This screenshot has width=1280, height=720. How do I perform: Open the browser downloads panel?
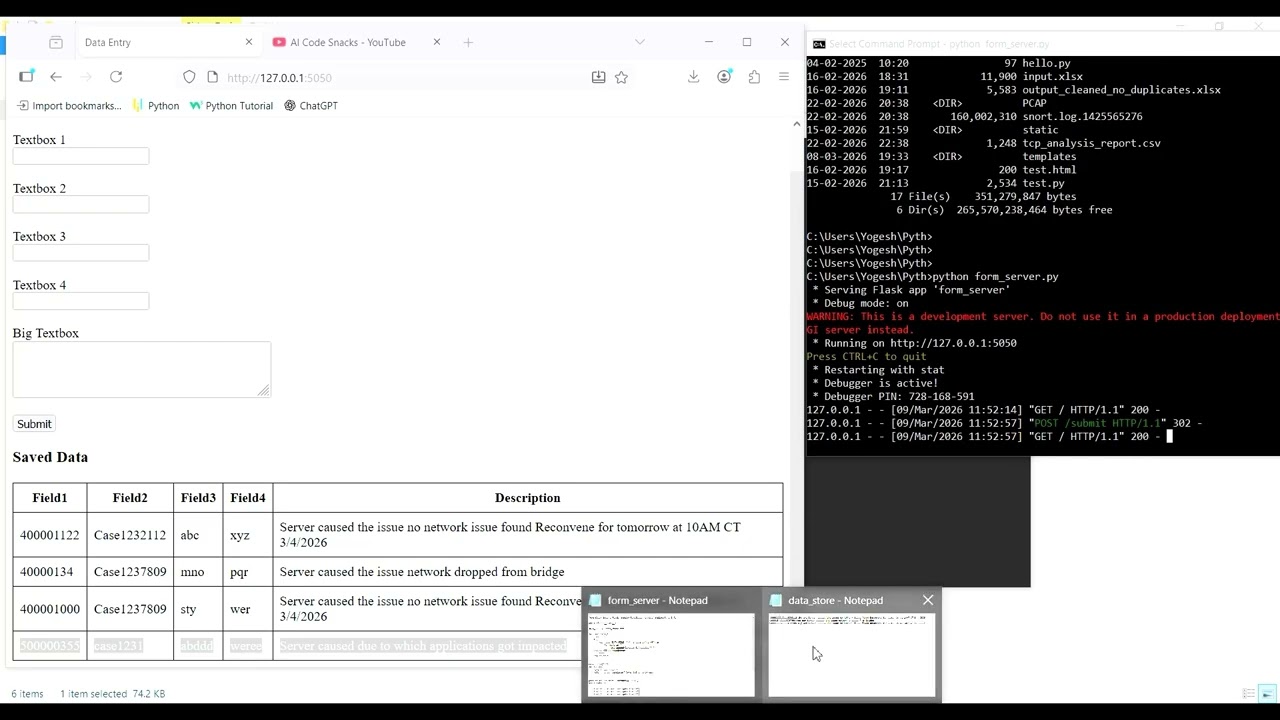[693, 77]
